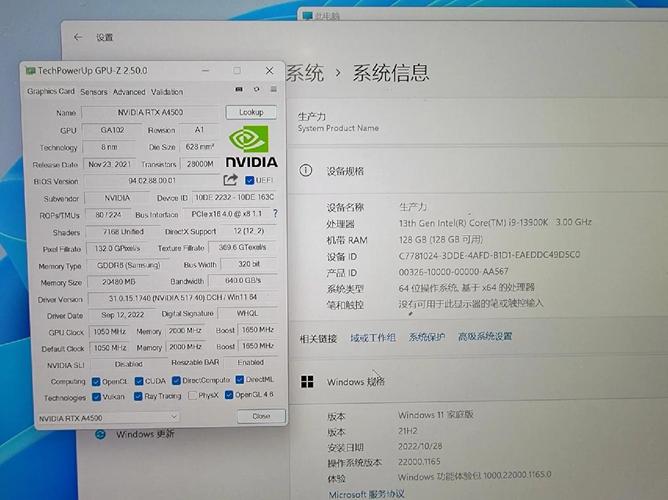Click the 设备 ID value in Settings

click(489, 255)
